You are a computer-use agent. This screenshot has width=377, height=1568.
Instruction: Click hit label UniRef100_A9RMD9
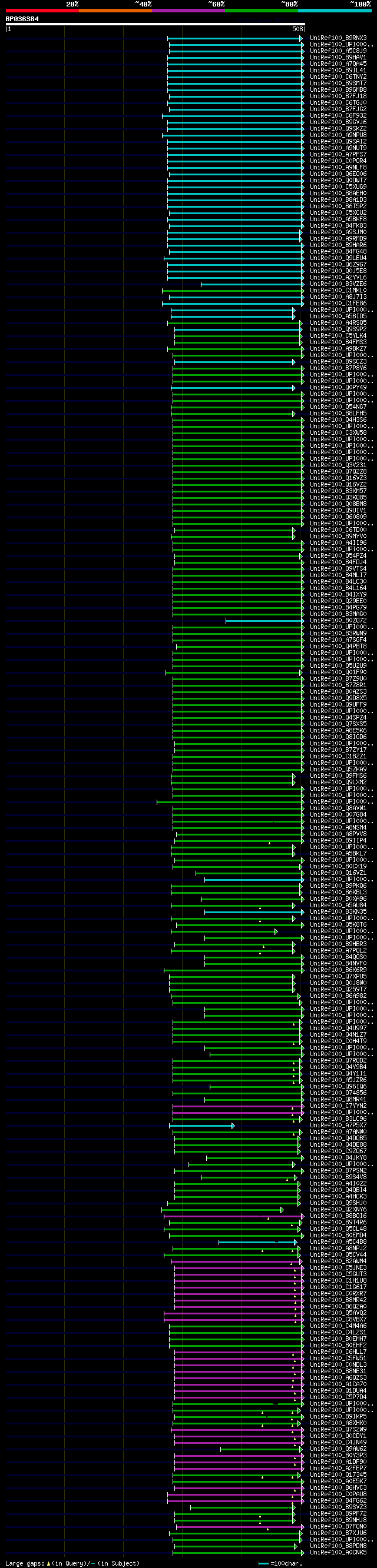pyautogui.click(x=338, y=239)
